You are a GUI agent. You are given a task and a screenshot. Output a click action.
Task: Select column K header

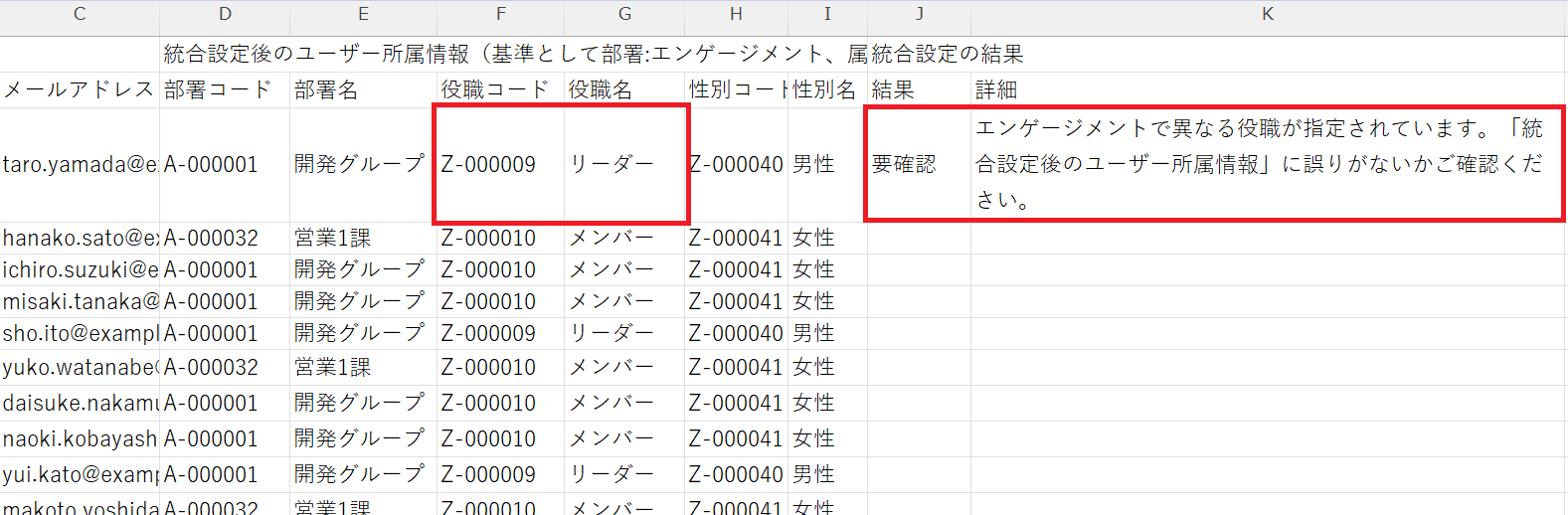pos(1268,14)
